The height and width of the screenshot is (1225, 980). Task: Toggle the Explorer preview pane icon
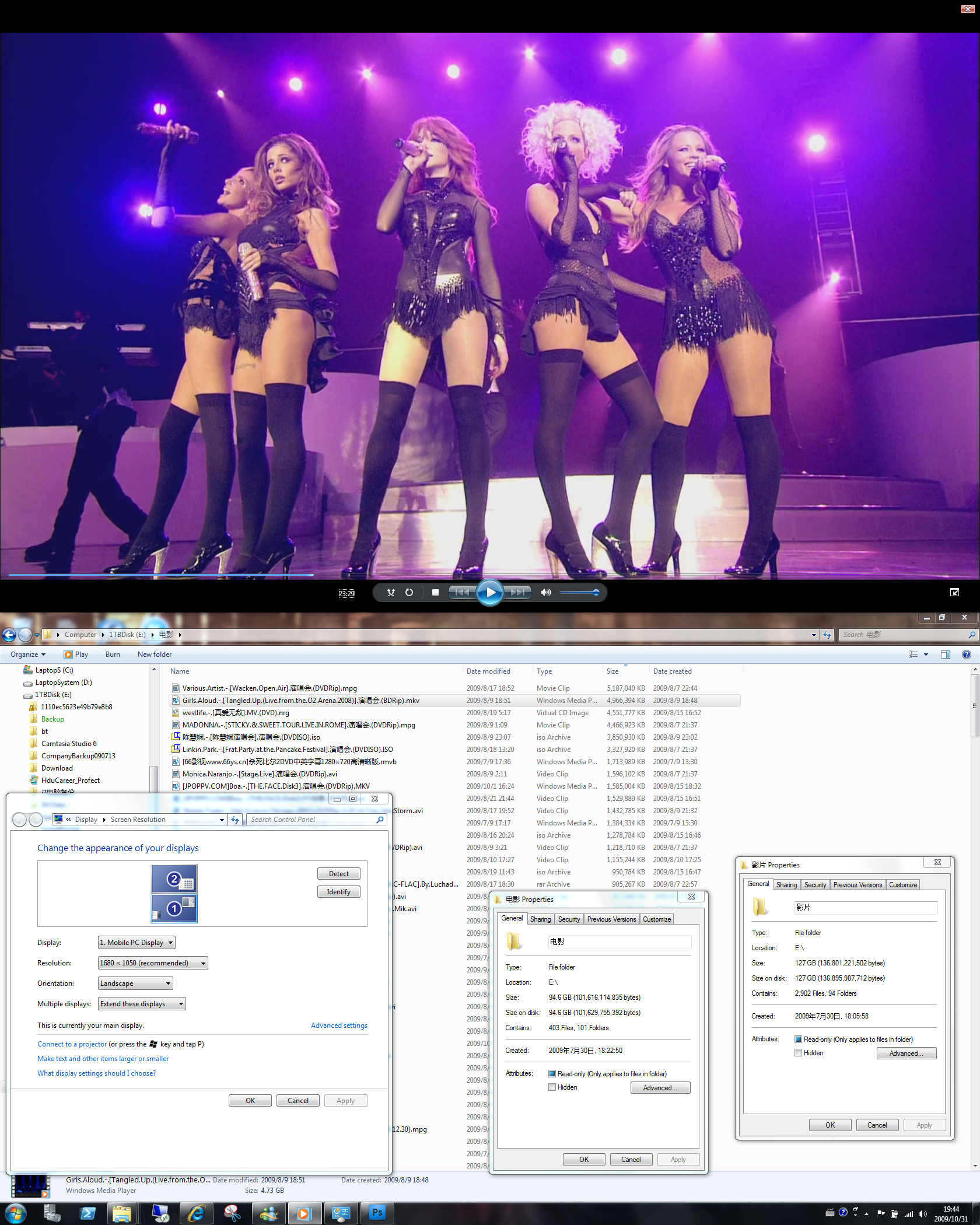click(x=946, y=654)
